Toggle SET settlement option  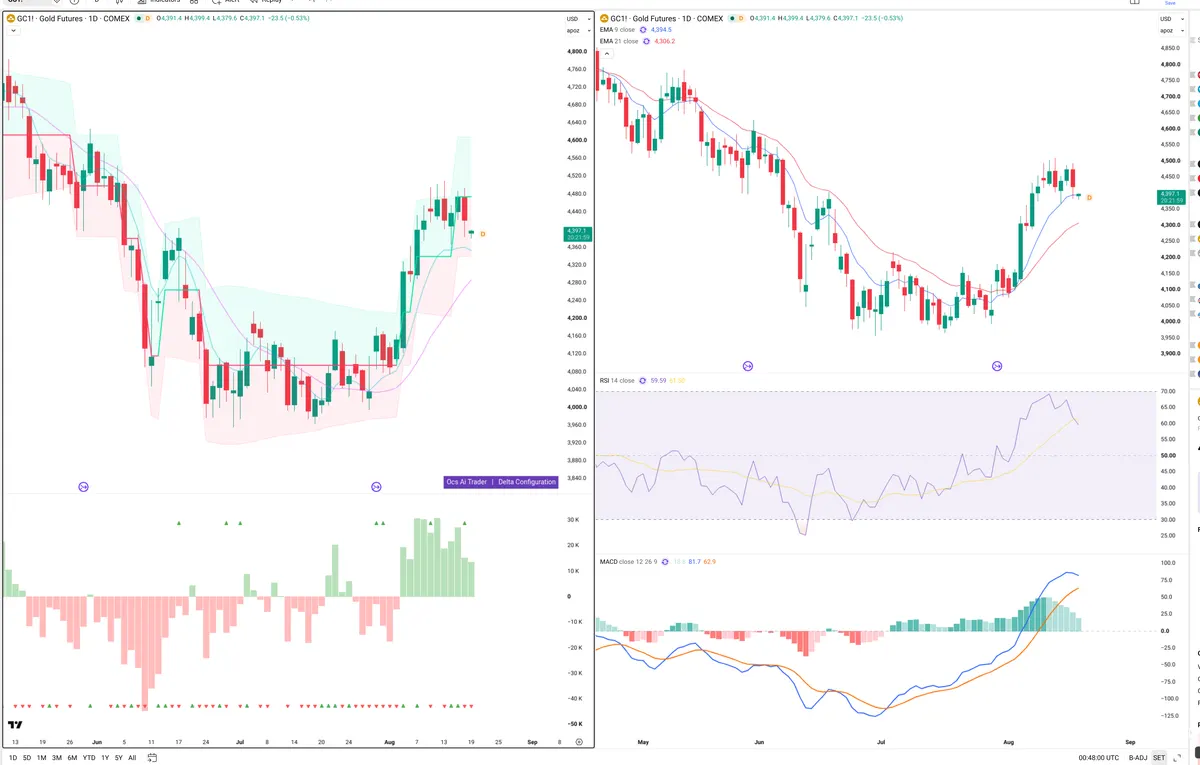(x=1159, y=758)
